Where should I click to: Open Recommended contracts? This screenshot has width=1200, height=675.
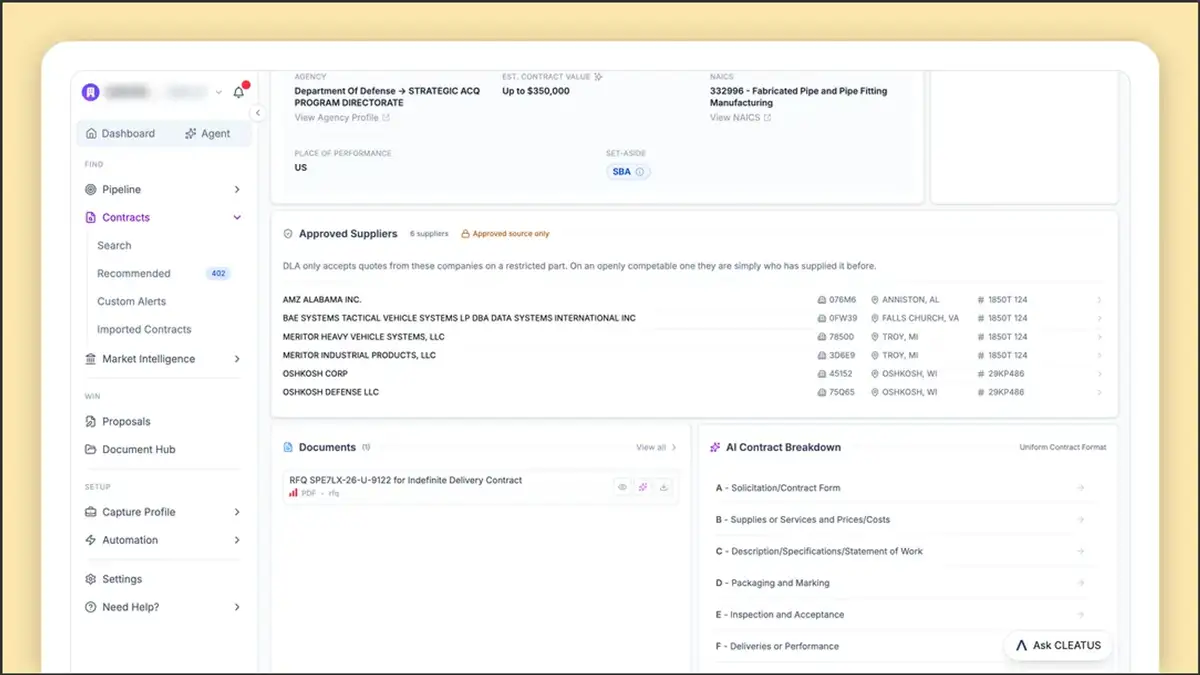pos(134,273)
